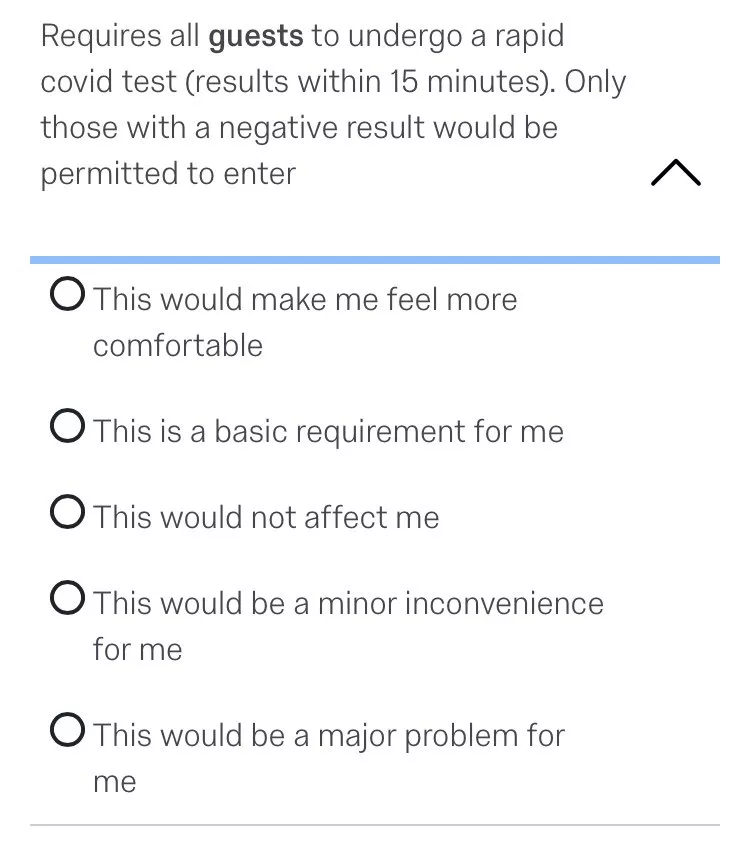Click the 'permitted to enter' line of question
Viewport: 750px width, 846px height.
[168, 174]
